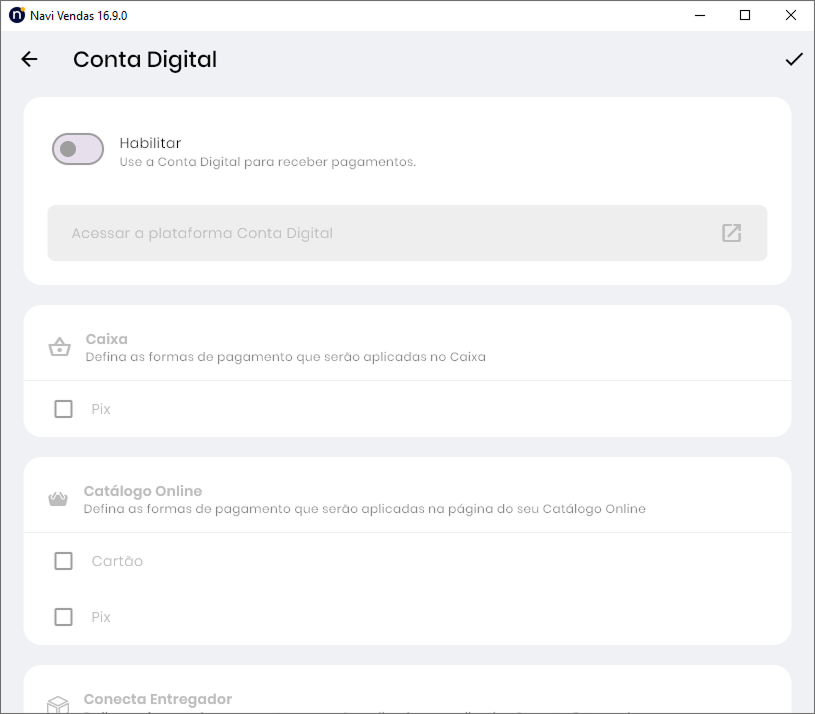Maximize the Navi Vendas window
The height and width of the screenshot is (714, 815).
(x=745, y=15)
